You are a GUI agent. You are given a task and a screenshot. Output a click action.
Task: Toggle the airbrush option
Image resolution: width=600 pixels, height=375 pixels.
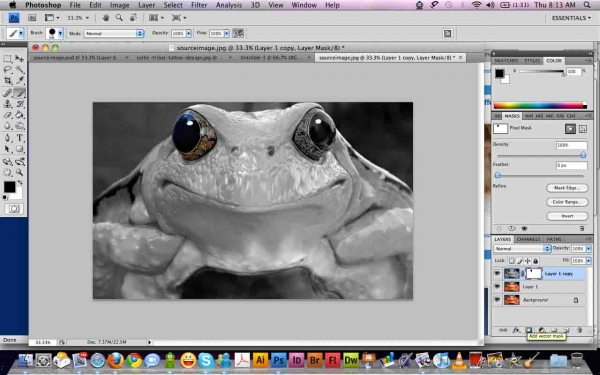coord(238,33)
